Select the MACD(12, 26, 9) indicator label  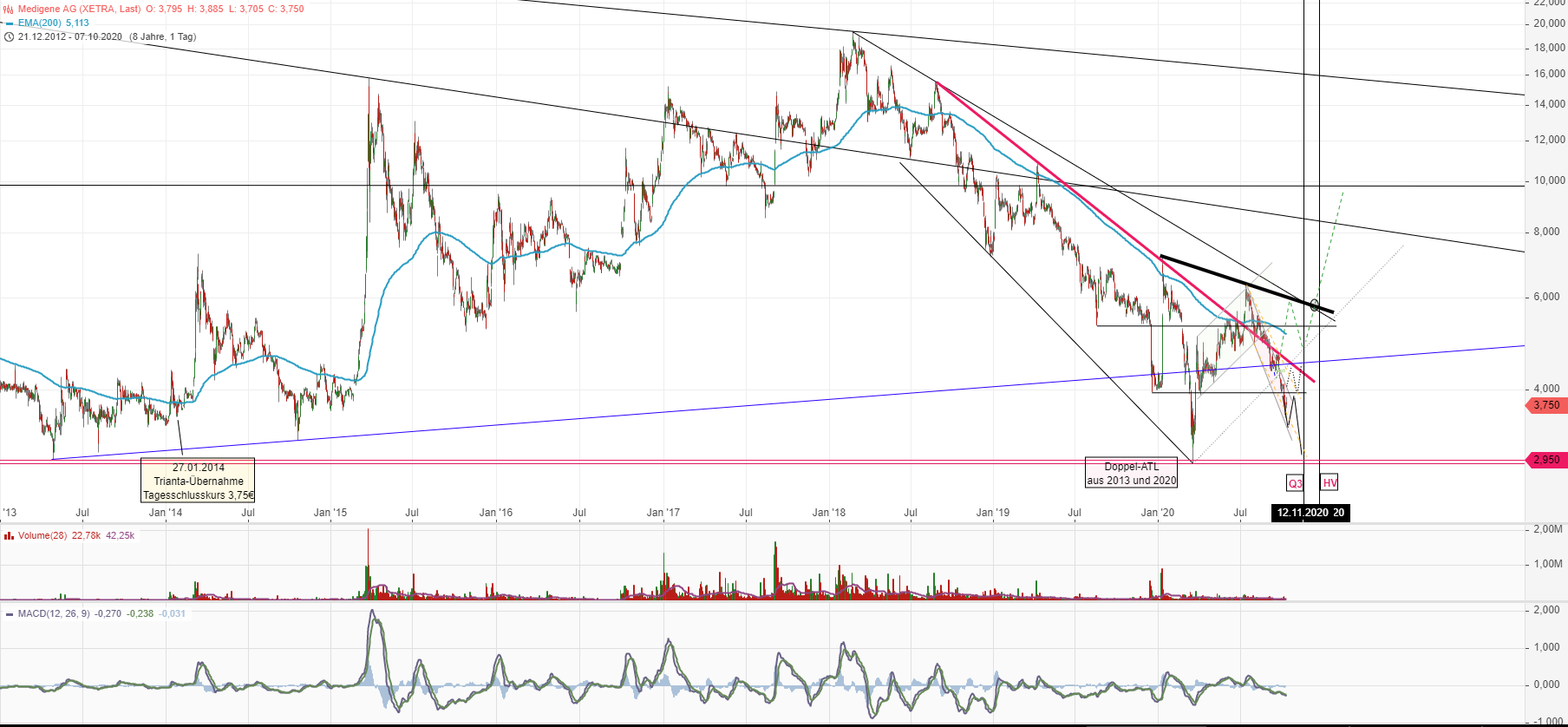[x=54, y=614]
